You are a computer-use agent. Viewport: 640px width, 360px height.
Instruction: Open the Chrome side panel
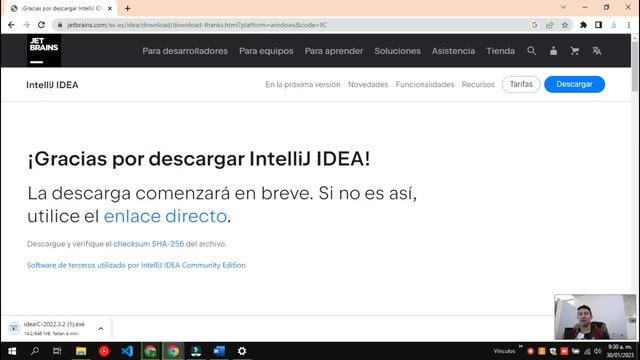coord(598,25)
